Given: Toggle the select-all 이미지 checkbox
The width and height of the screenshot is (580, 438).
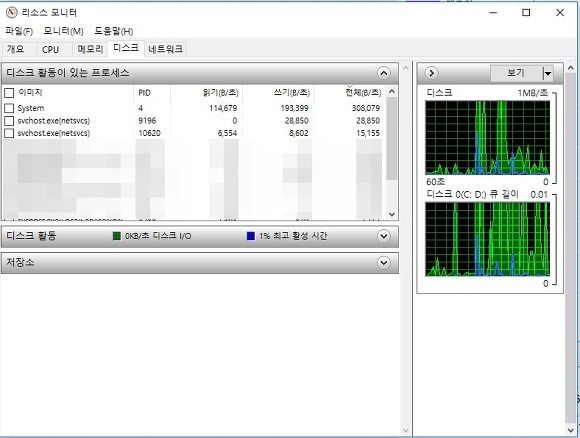Looking at the screenshot, I should pyautogui.click(x=9, y=93).
